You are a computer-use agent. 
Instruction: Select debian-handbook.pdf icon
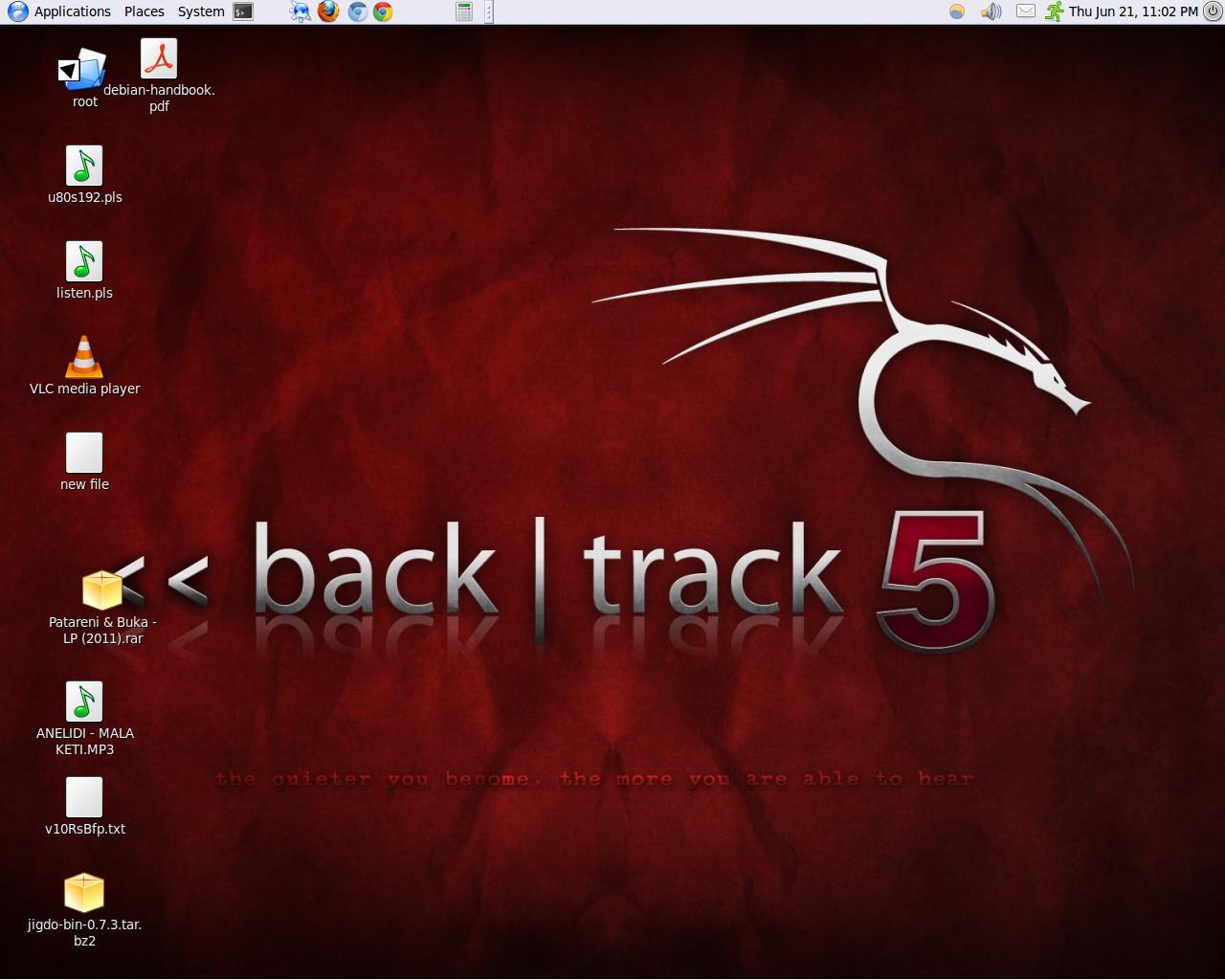(159, 58)
